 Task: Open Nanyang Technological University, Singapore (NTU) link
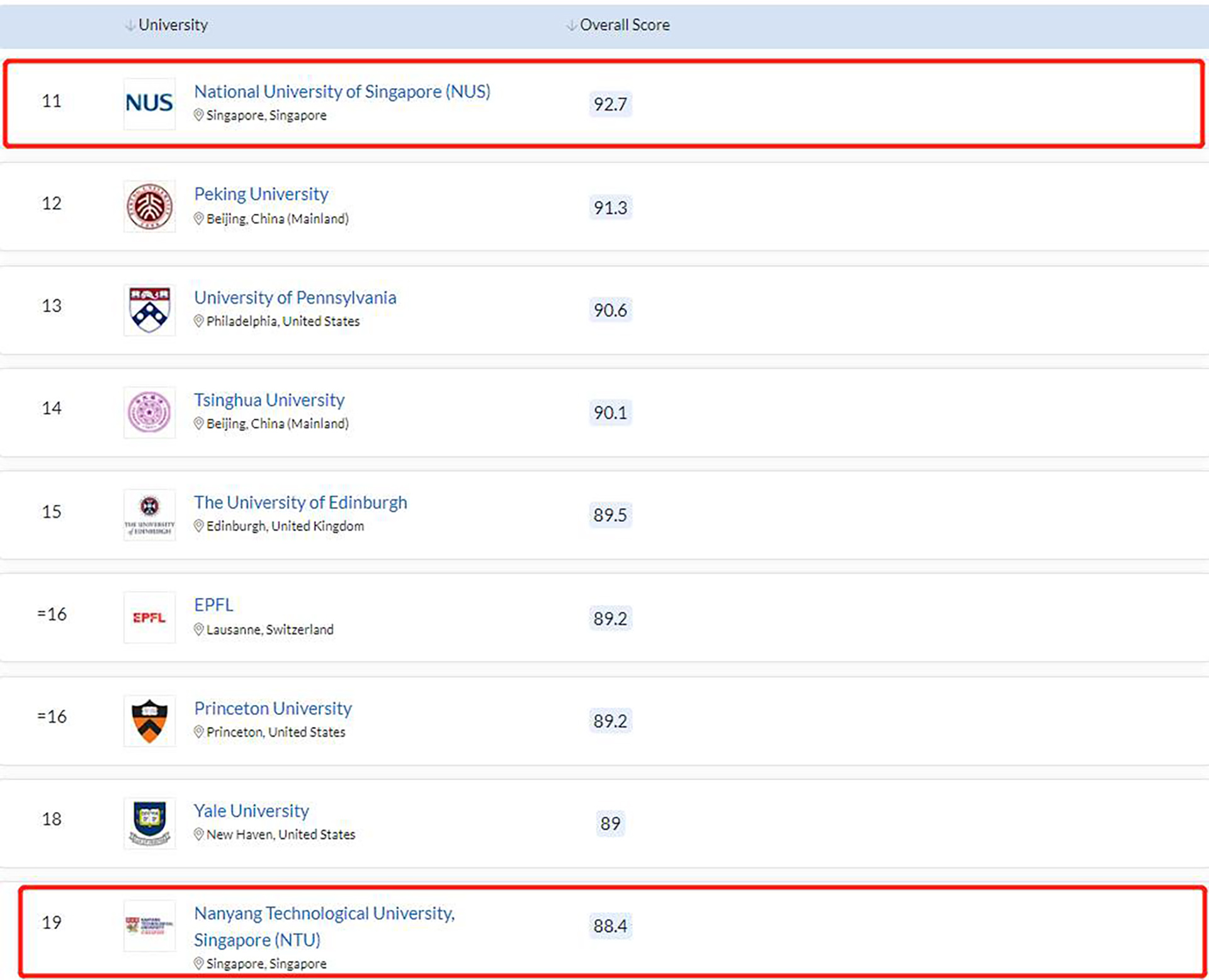click(324, 926)
